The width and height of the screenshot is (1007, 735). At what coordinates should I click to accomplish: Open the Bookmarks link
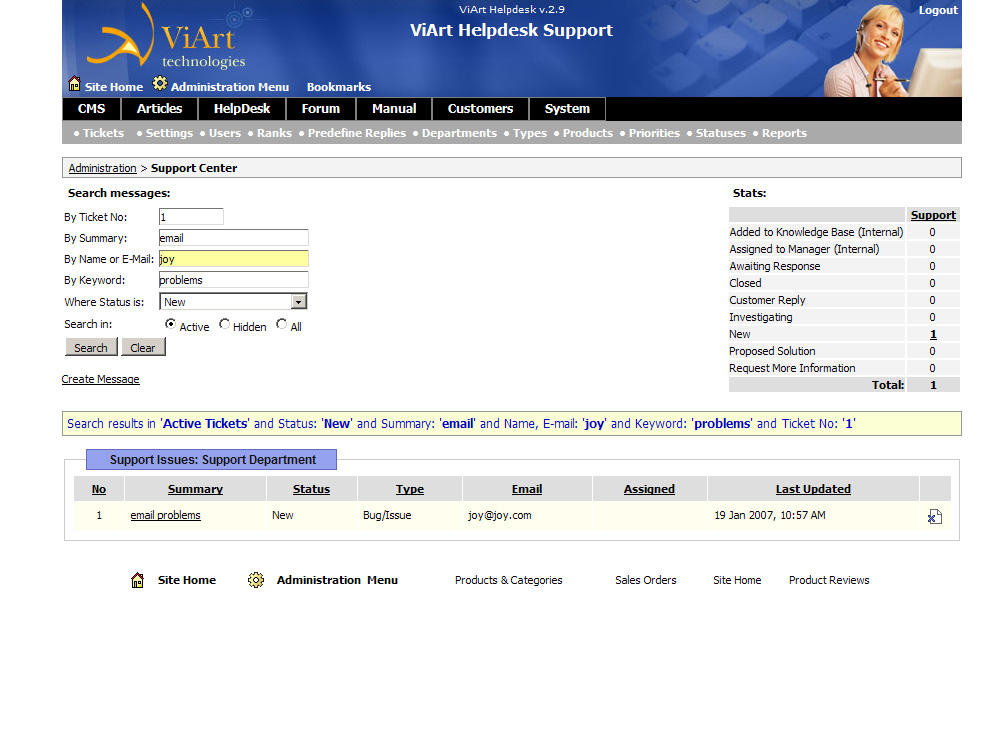[x=338, y=87]
